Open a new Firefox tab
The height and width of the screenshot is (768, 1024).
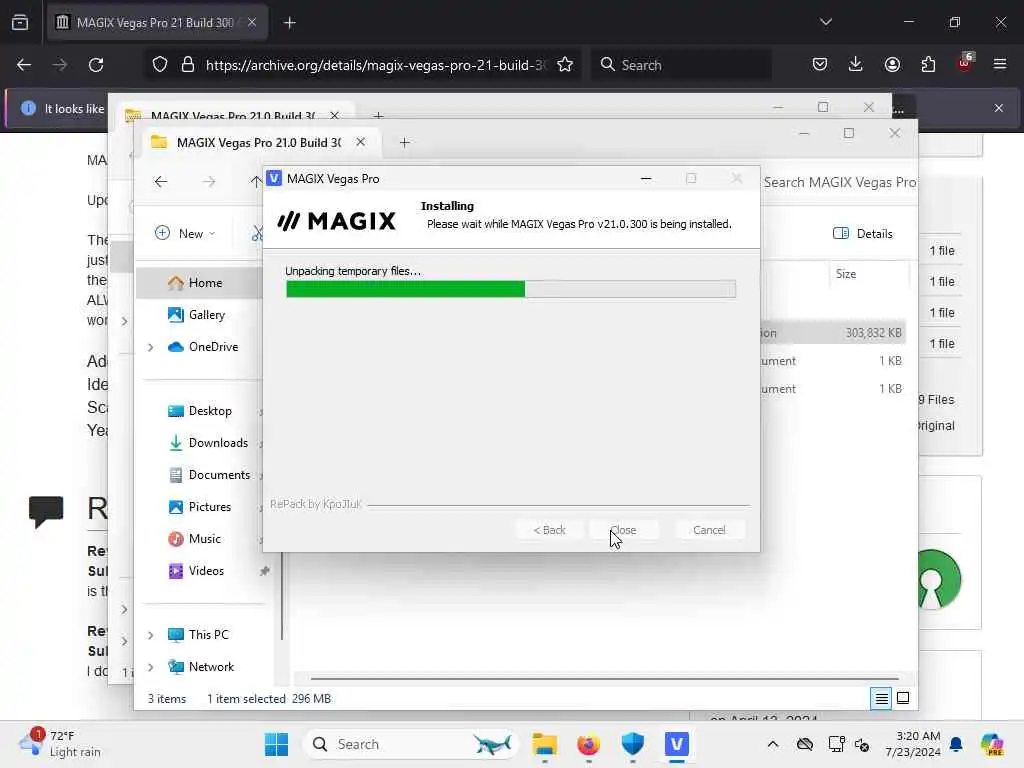[289, 23]
